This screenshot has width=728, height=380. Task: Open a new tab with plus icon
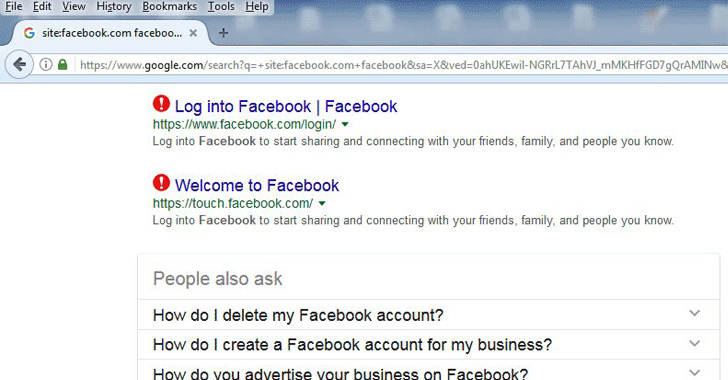[x=223, y=33]
